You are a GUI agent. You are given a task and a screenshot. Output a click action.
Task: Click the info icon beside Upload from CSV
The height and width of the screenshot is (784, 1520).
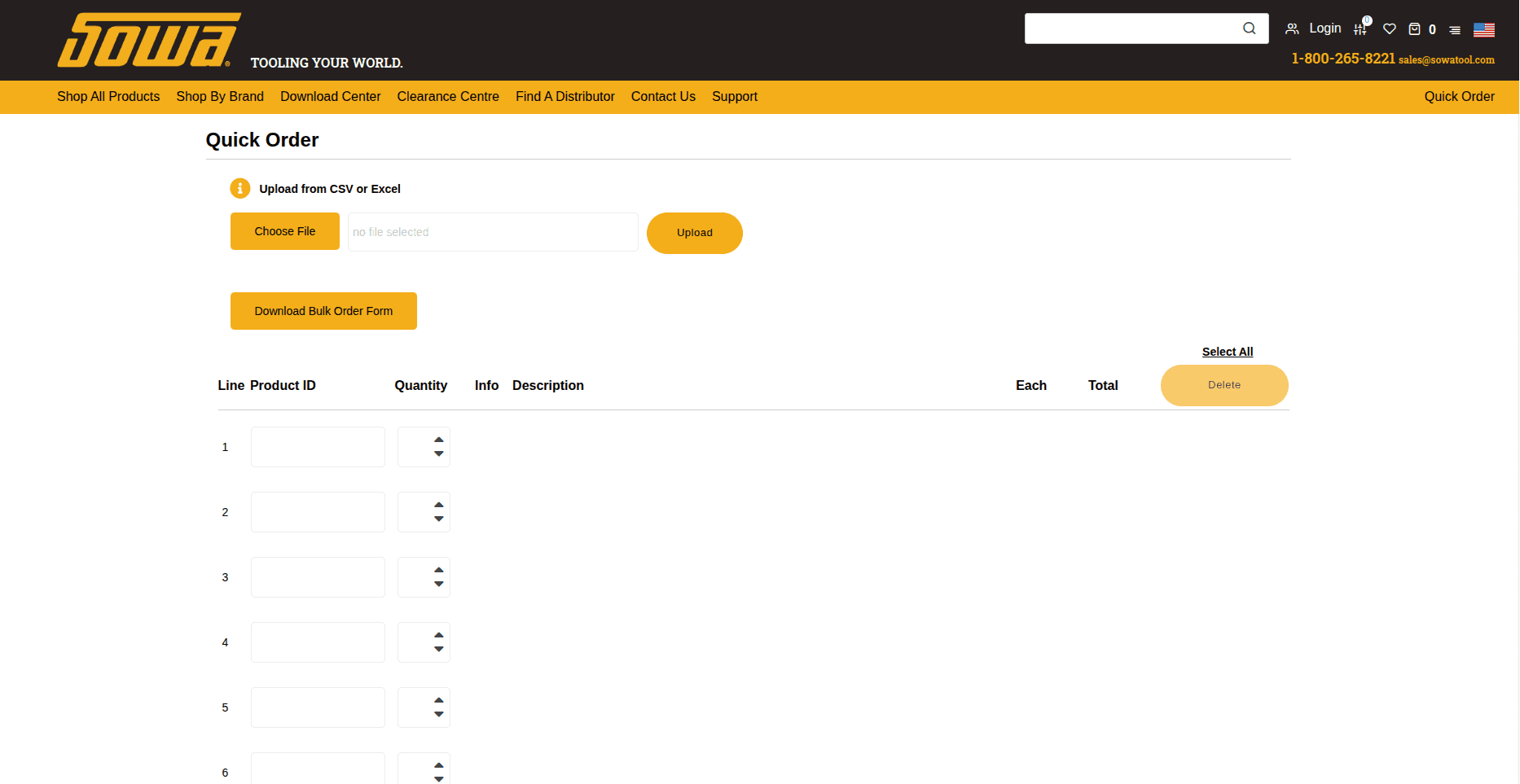(239, 188)
